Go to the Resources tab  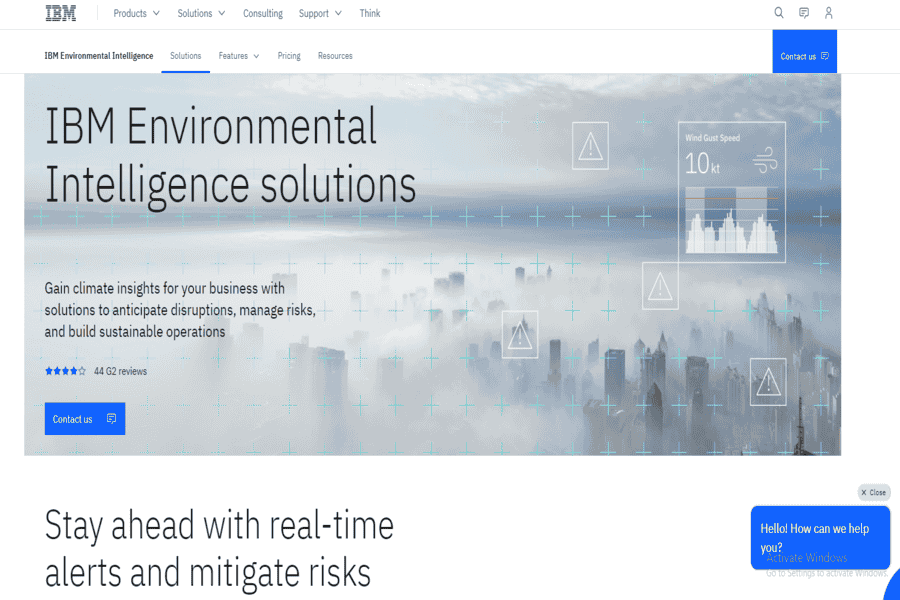pyautogui.click(x=335, y=56)
